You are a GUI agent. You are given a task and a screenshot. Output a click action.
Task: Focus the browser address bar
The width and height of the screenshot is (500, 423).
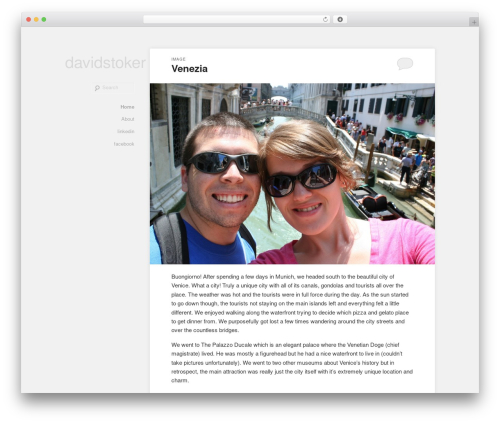click(x=237, y=19)
